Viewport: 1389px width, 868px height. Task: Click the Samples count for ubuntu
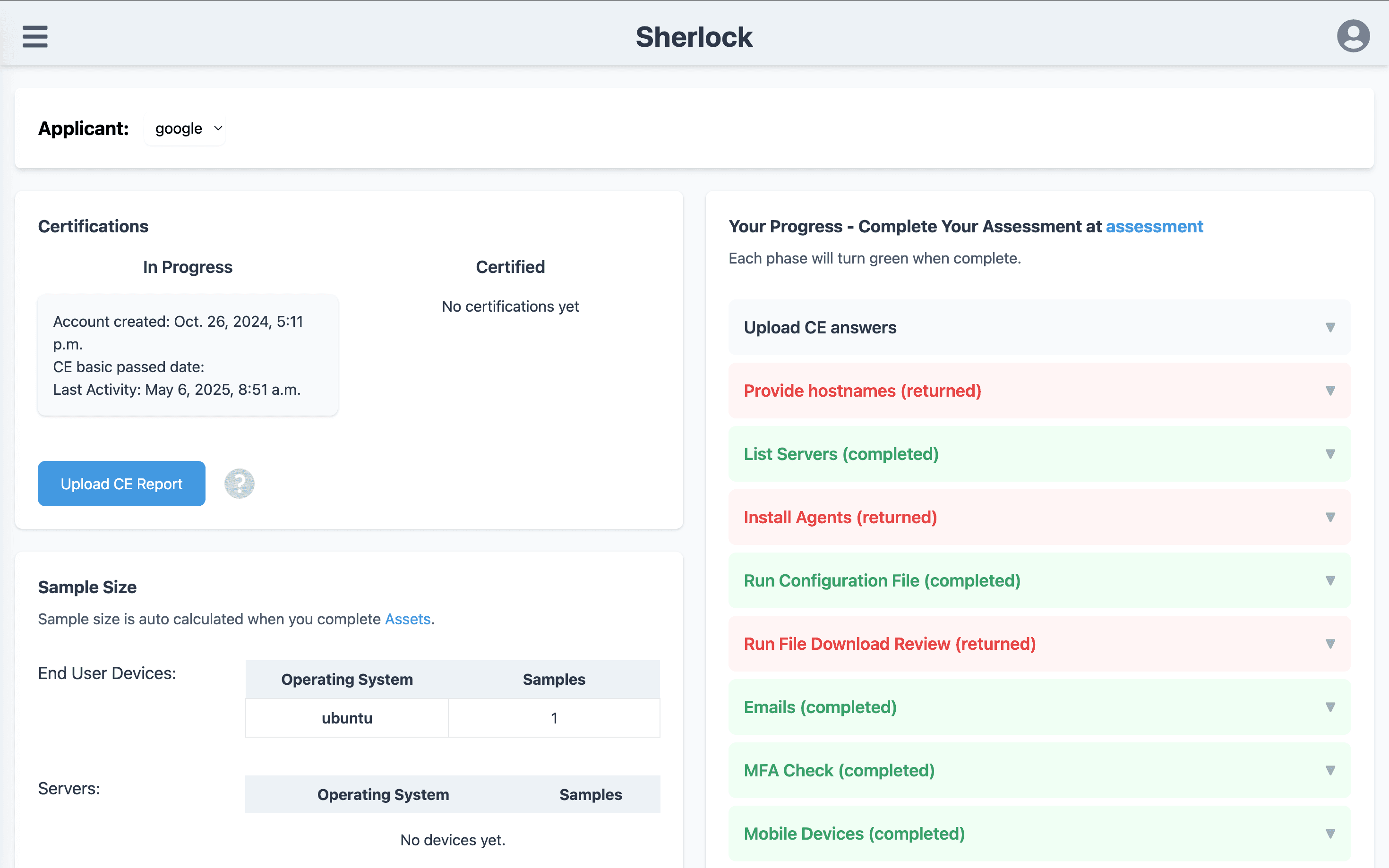point(554,718)
